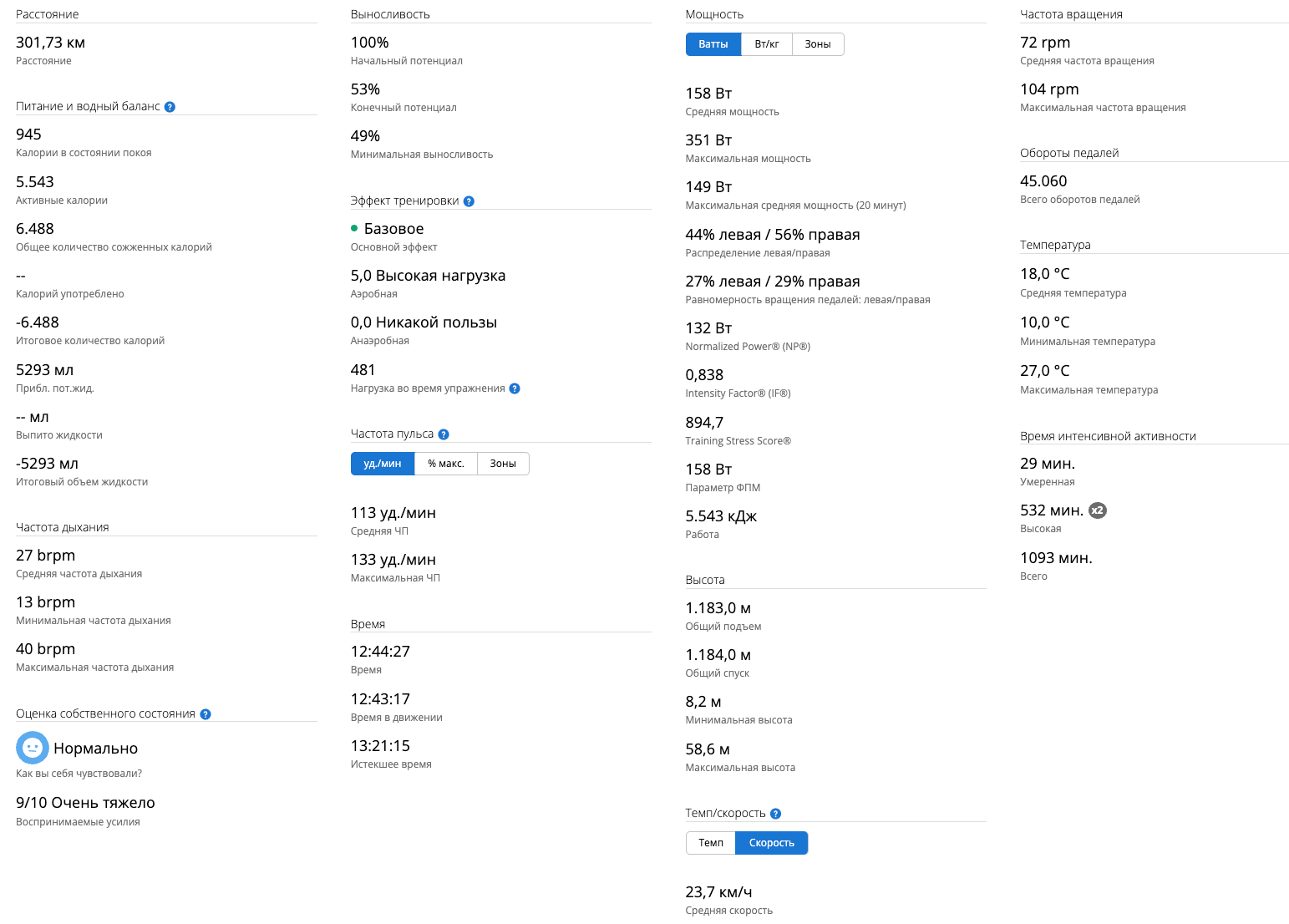Image resolution: width=1289 pixels, height=924 pixels.
Task: Switch power display to Вт/кг
Action: [766, 44]
